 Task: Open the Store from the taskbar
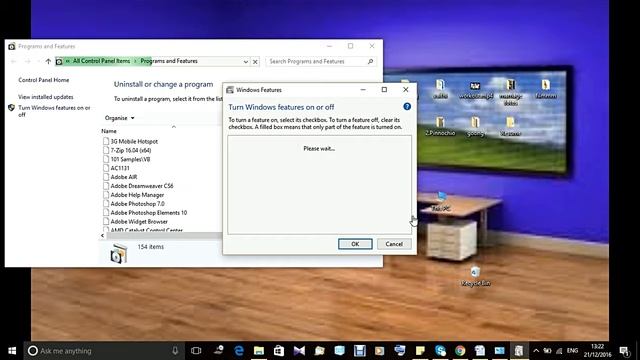click(279, 351)
